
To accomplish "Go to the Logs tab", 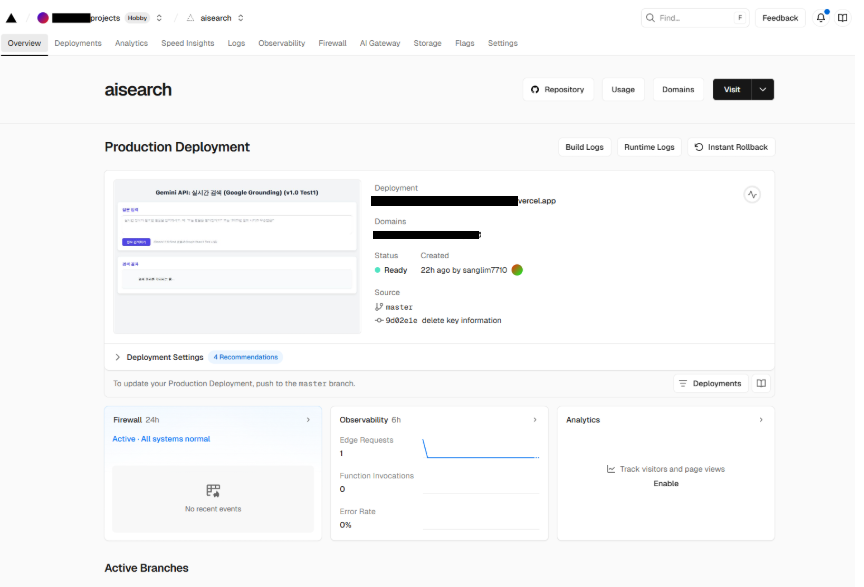I will click(x=236, y=43).
